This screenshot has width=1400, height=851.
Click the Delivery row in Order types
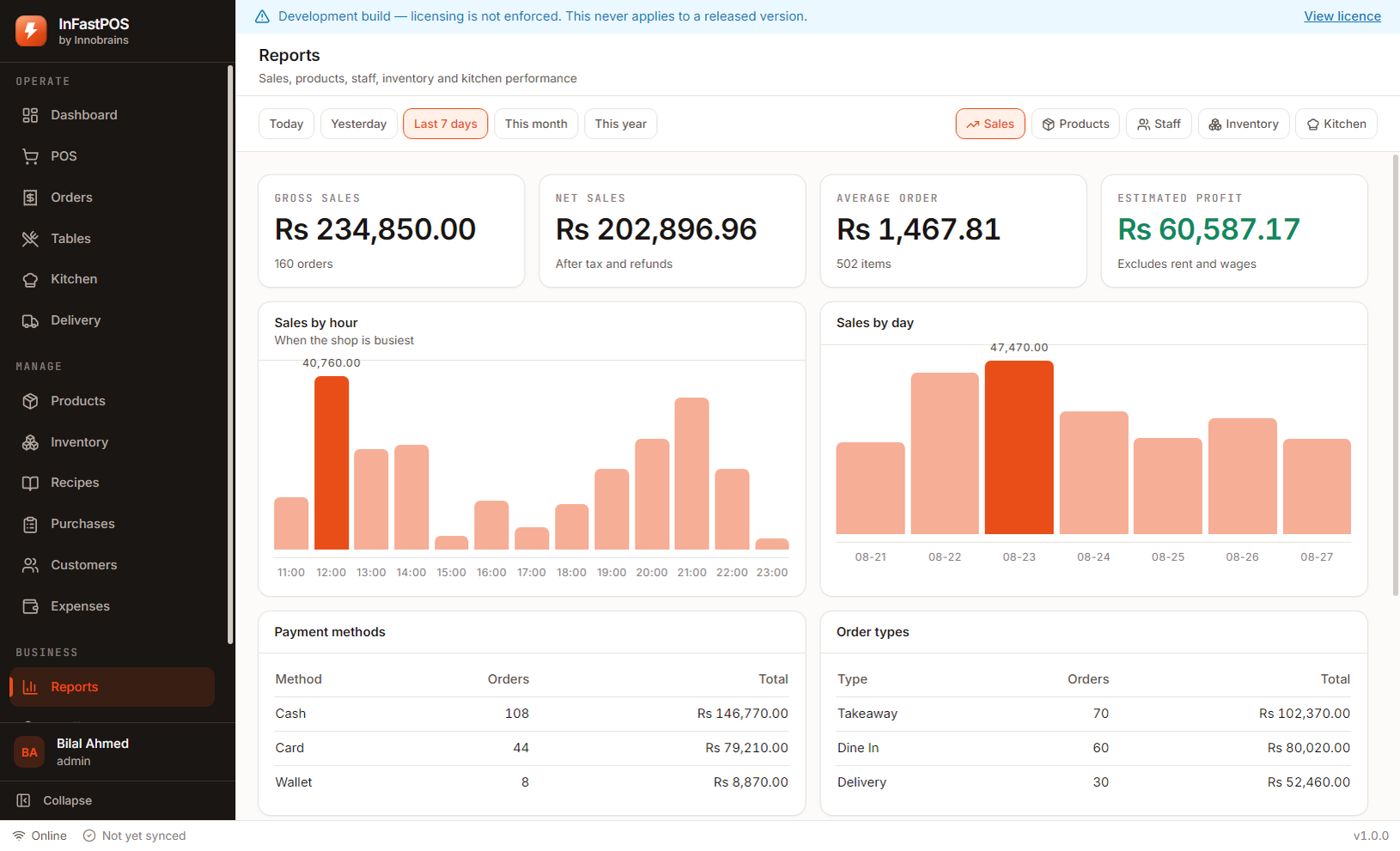point(1093,782)
